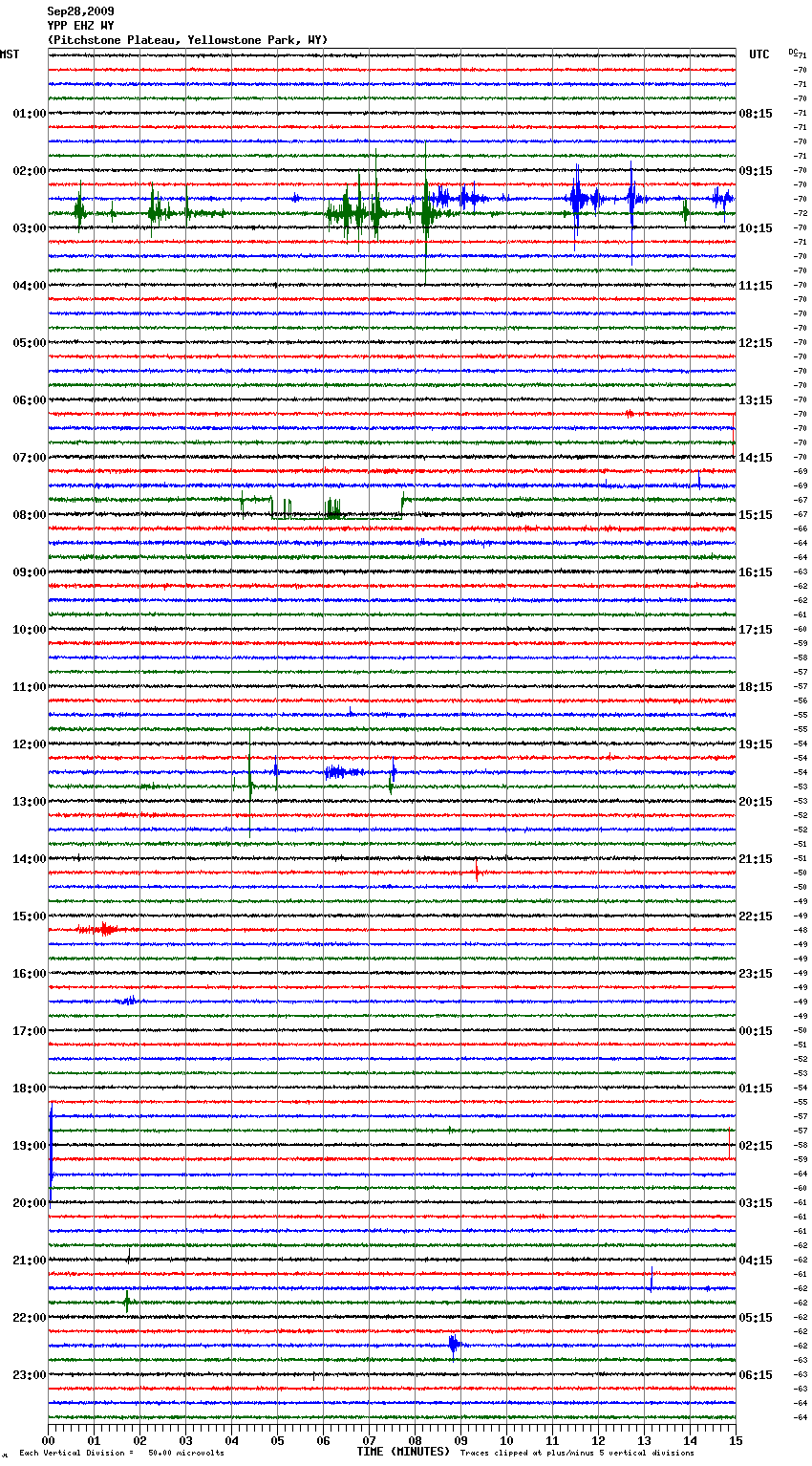This screenshot has height=1466, width=812.
Task: Click the DC offset column header
Action: point(793,54)
